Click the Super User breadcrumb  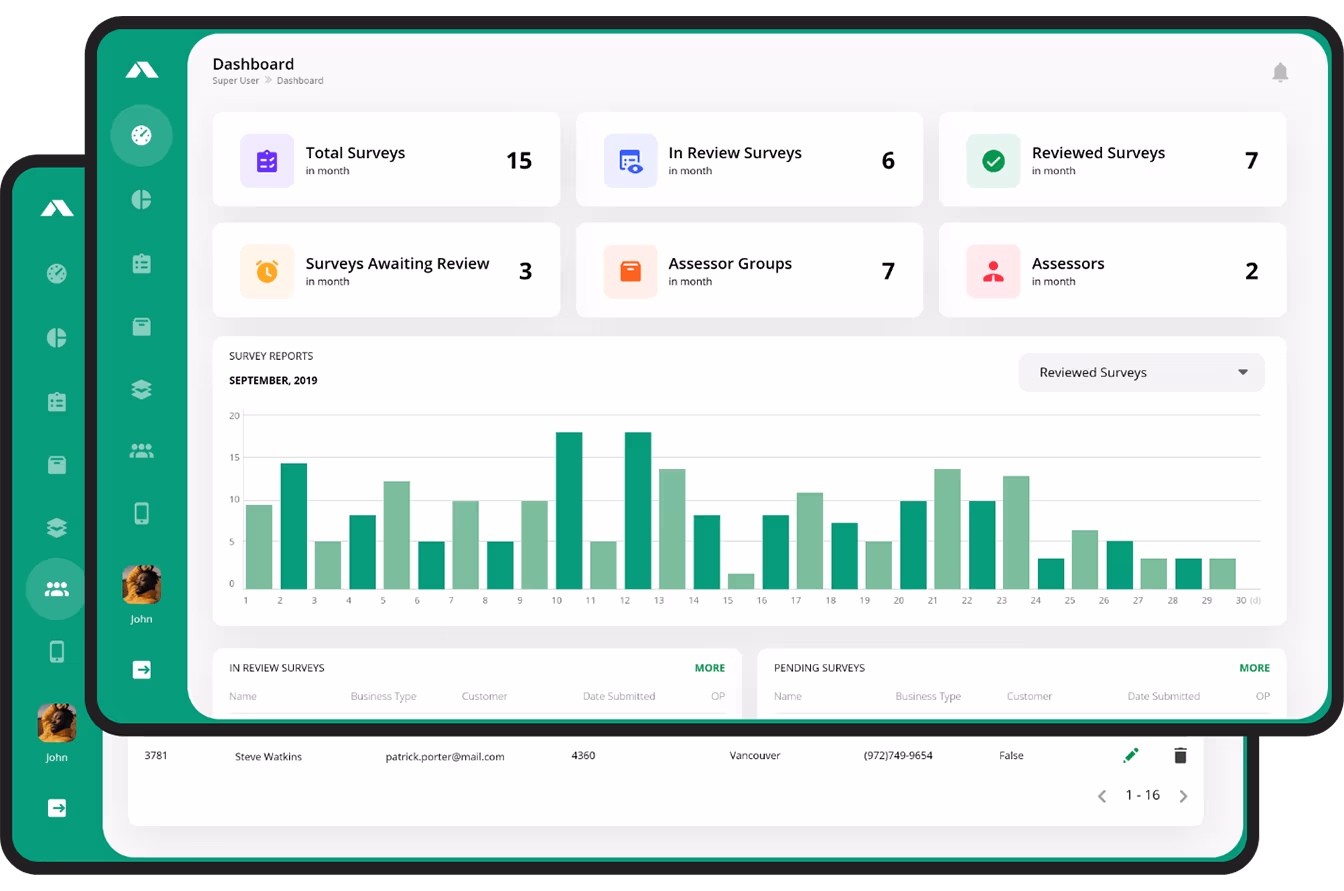[235, 81]
